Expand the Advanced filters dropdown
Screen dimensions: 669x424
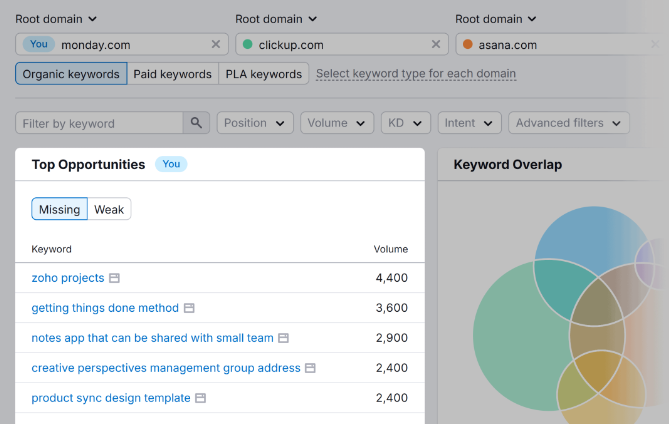click(568, 123)
